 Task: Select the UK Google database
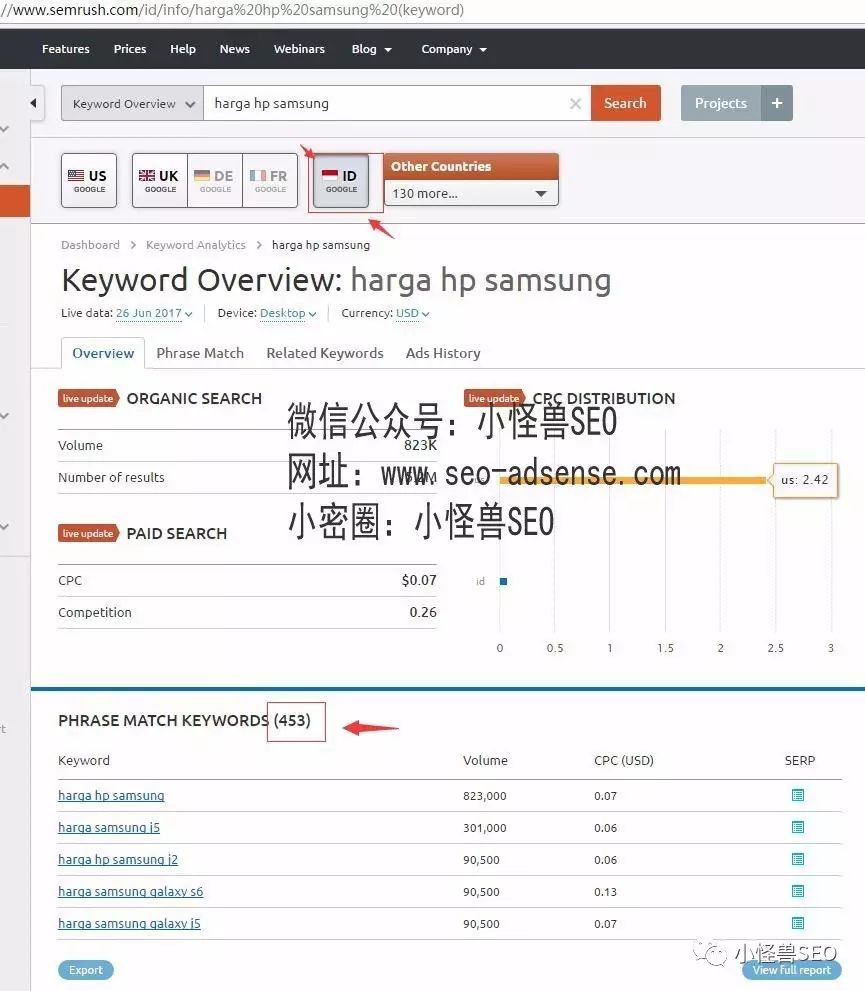point(160,180)
